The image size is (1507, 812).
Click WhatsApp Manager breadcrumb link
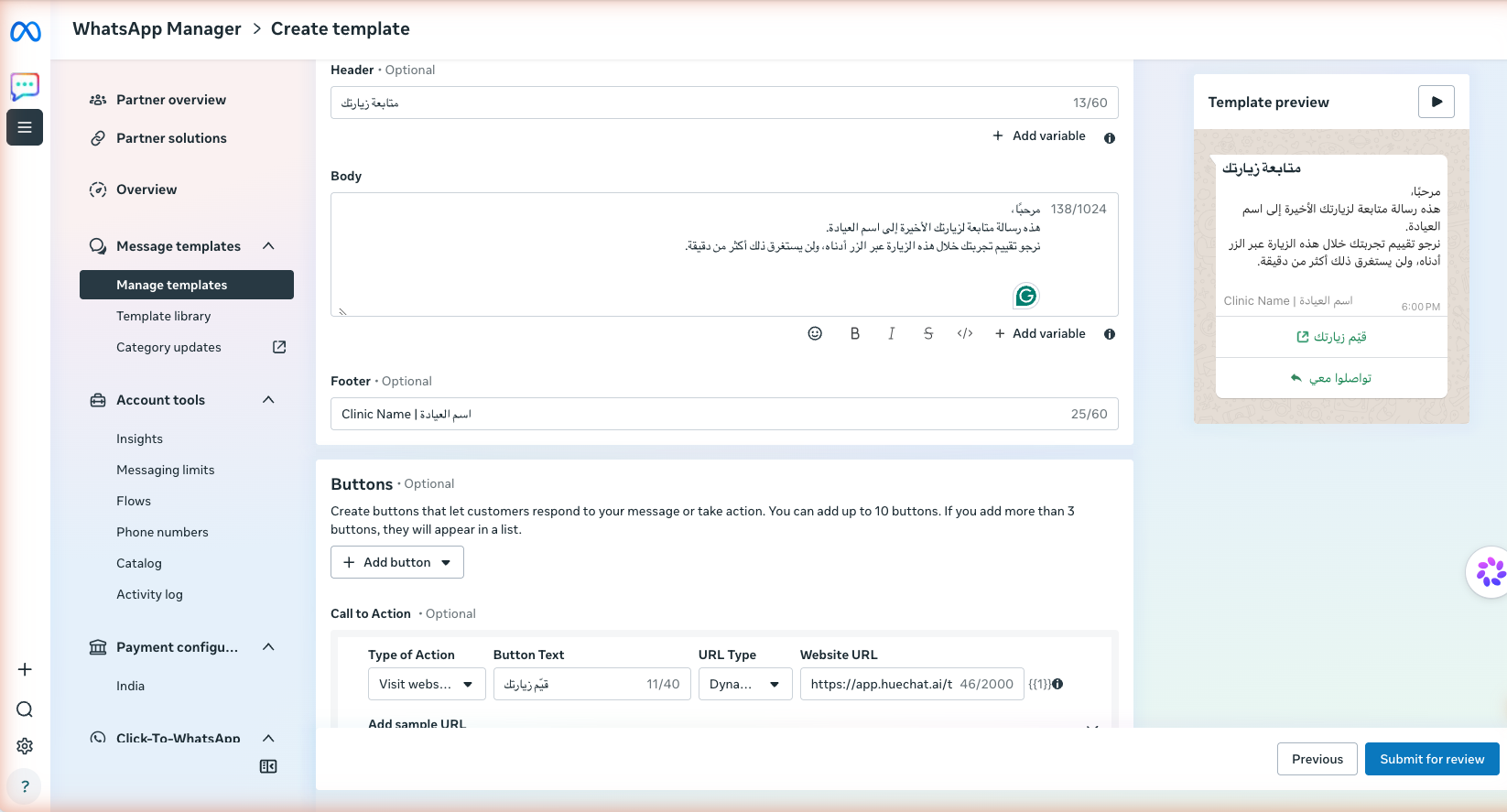click(157, 28)
